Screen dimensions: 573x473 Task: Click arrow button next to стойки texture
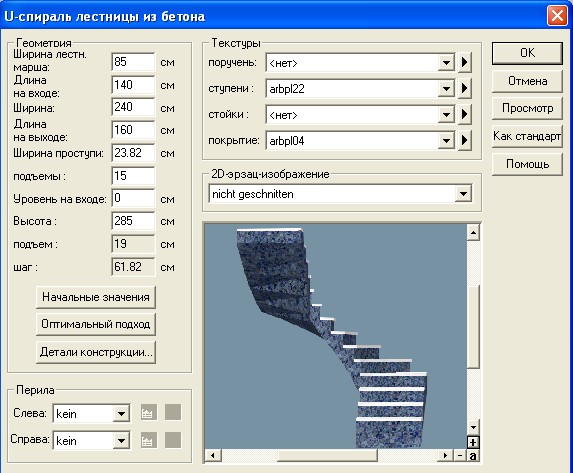point(464,114)
